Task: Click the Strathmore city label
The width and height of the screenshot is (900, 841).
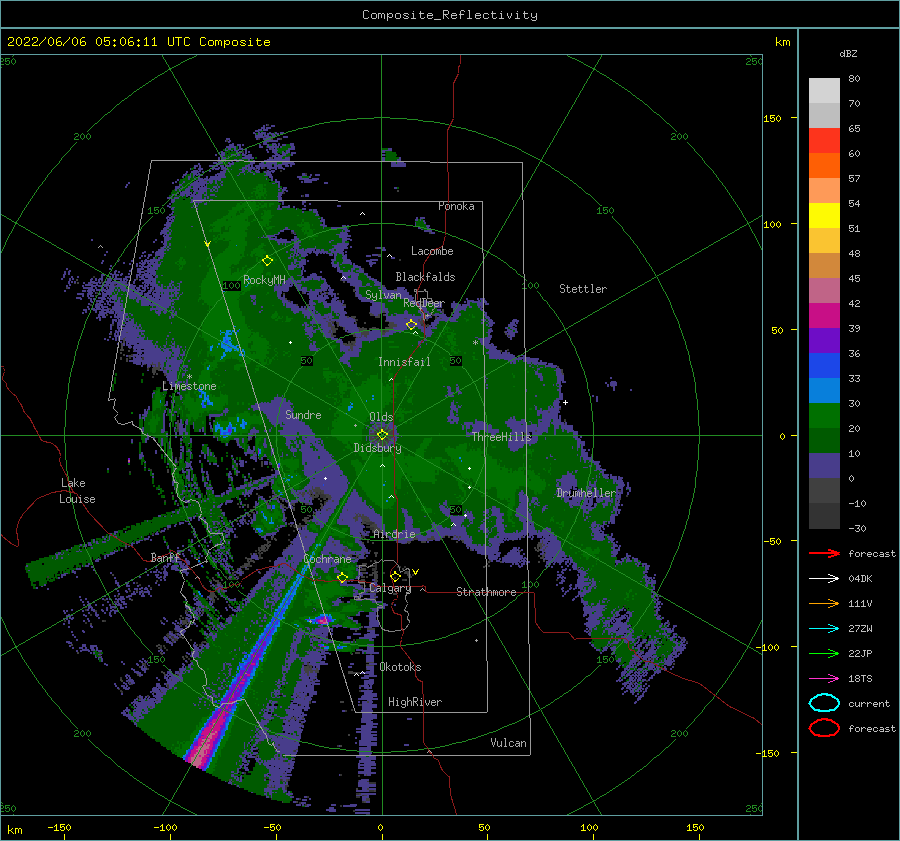Action: tap(486, 592)
